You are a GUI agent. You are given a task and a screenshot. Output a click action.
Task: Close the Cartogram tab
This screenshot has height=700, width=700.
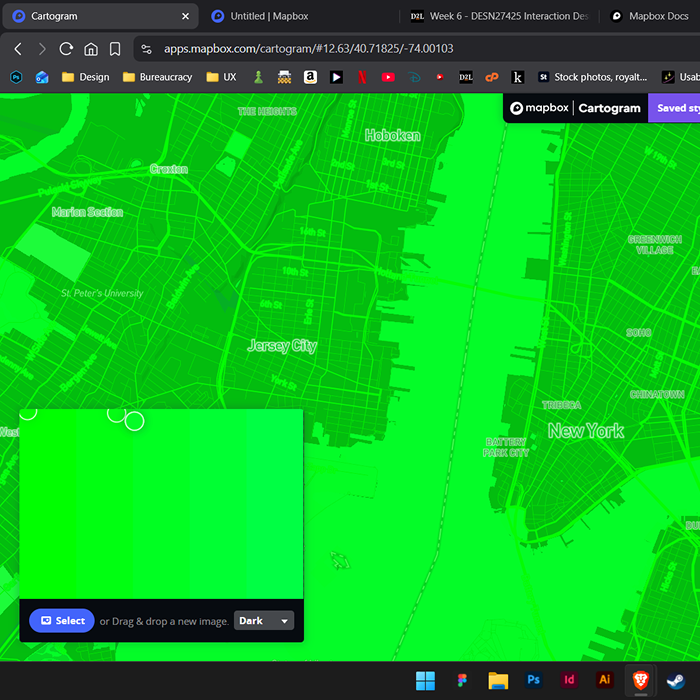click(185, 16)
